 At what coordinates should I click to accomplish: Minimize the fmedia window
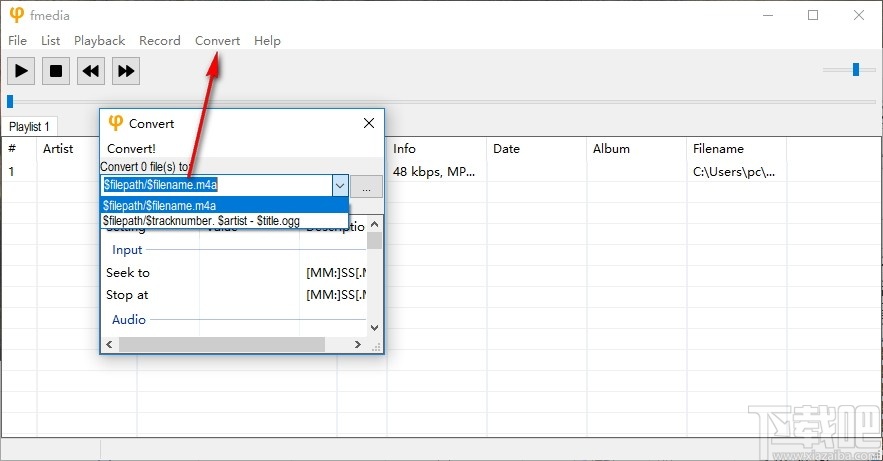[768, 15]
